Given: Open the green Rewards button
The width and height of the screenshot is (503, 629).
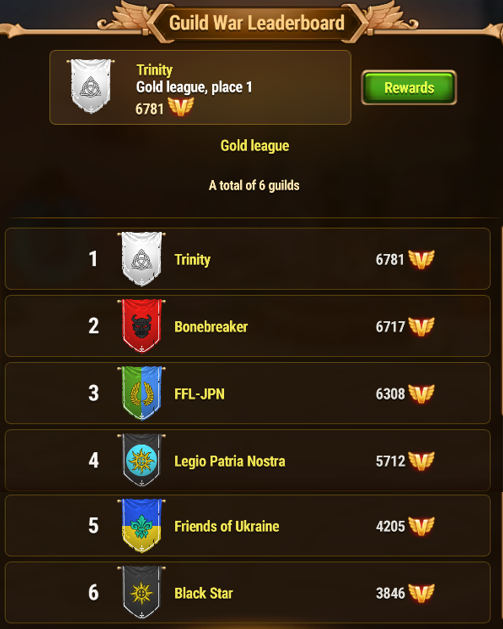Looking at the screenshot, I should (409, 87).
